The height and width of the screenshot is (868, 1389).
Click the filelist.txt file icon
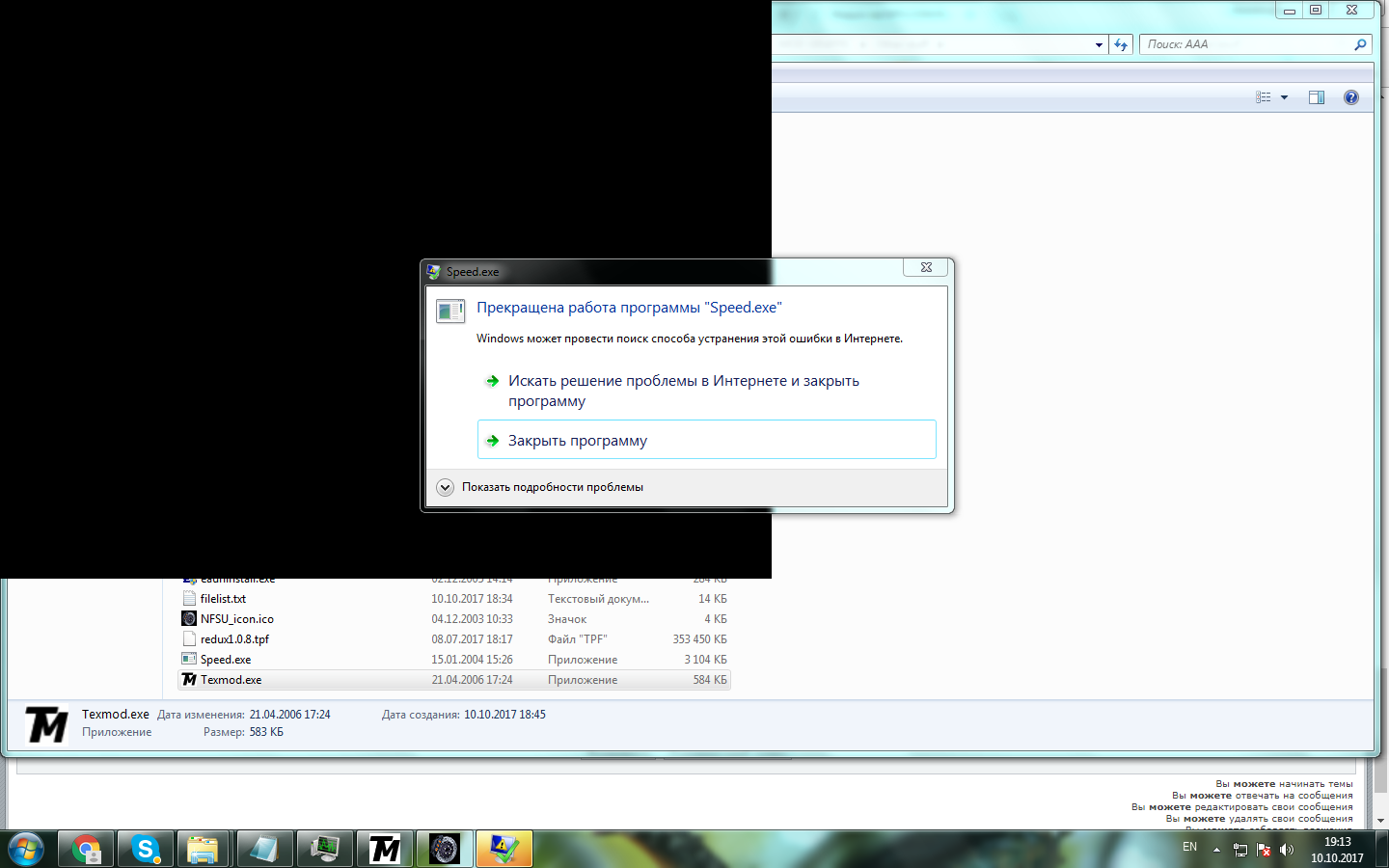[189, 598]
